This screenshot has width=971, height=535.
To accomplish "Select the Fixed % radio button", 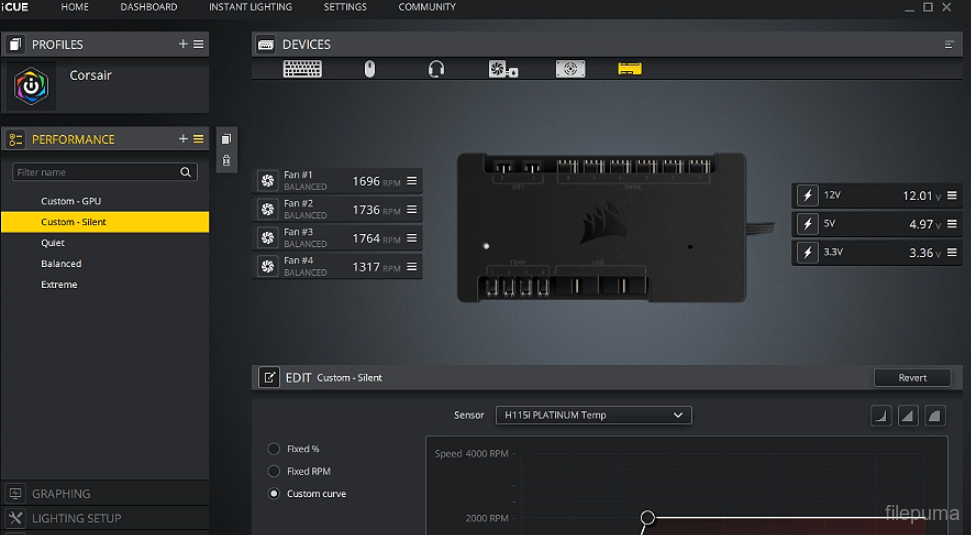I will (274, 449).
